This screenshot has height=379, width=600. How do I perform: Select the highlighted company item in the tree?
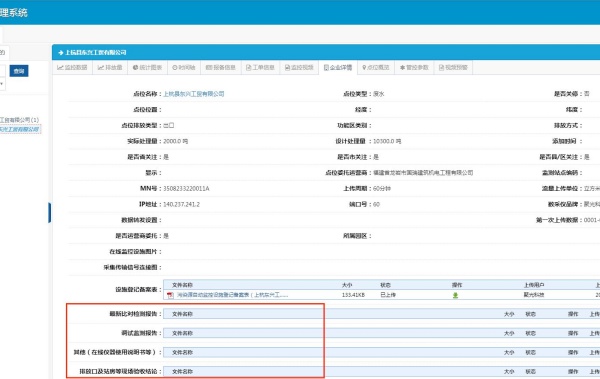(20, 129)
